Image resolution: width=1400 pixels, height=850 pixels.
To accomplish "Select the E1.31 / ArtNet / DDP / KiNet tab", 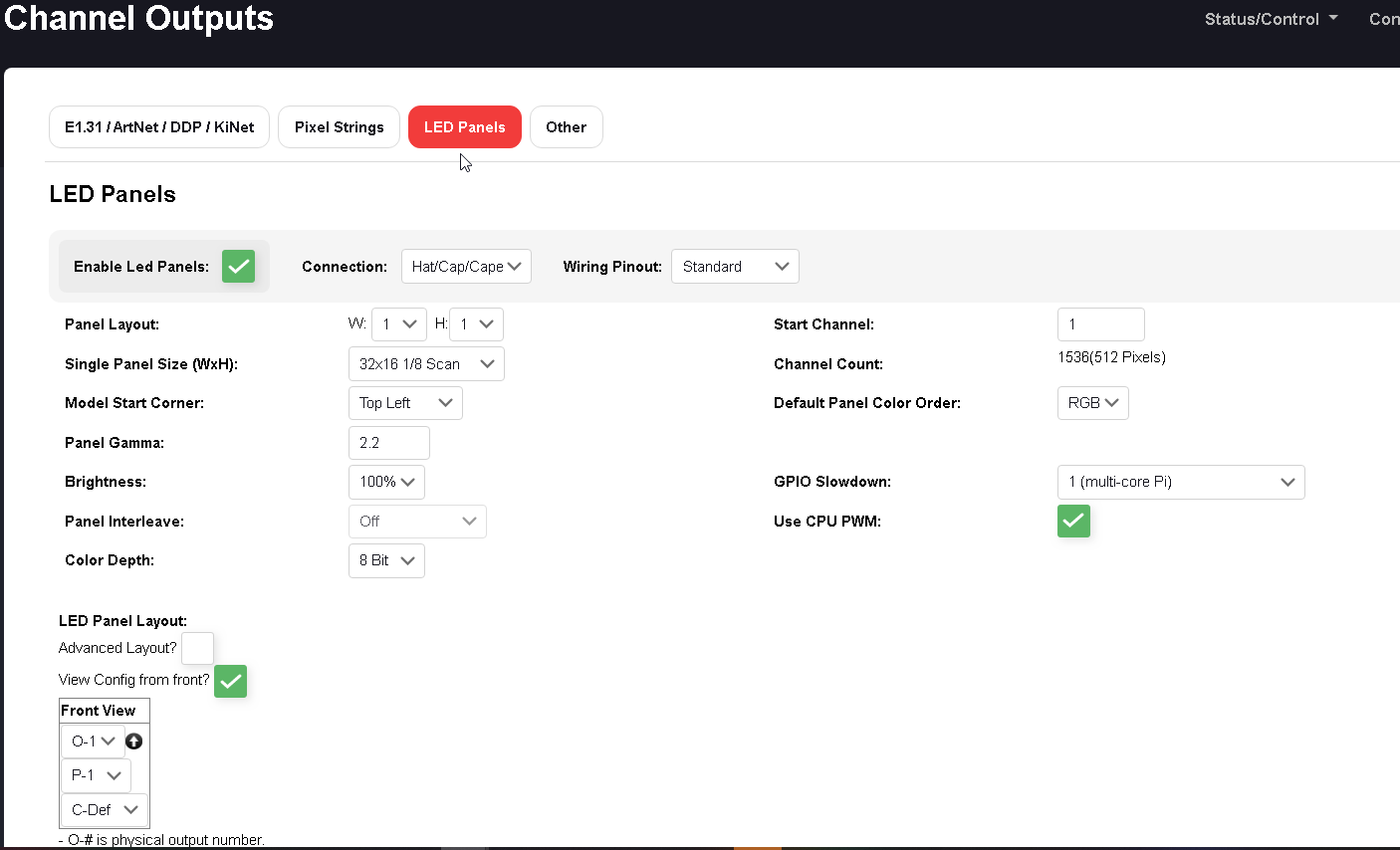I will click(x=158, y=126).
